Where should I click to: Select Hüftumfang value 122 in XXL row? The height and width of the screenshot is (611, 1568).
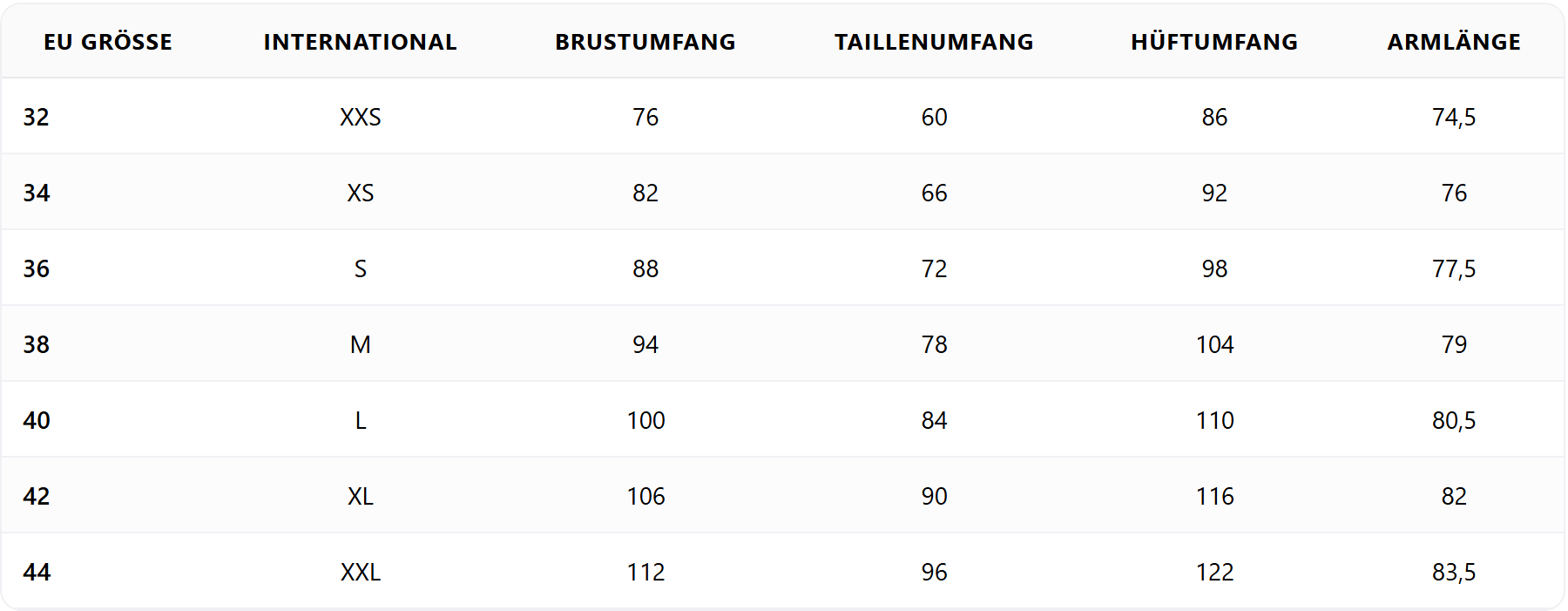pyautogui.click(x=1214, y=572)
